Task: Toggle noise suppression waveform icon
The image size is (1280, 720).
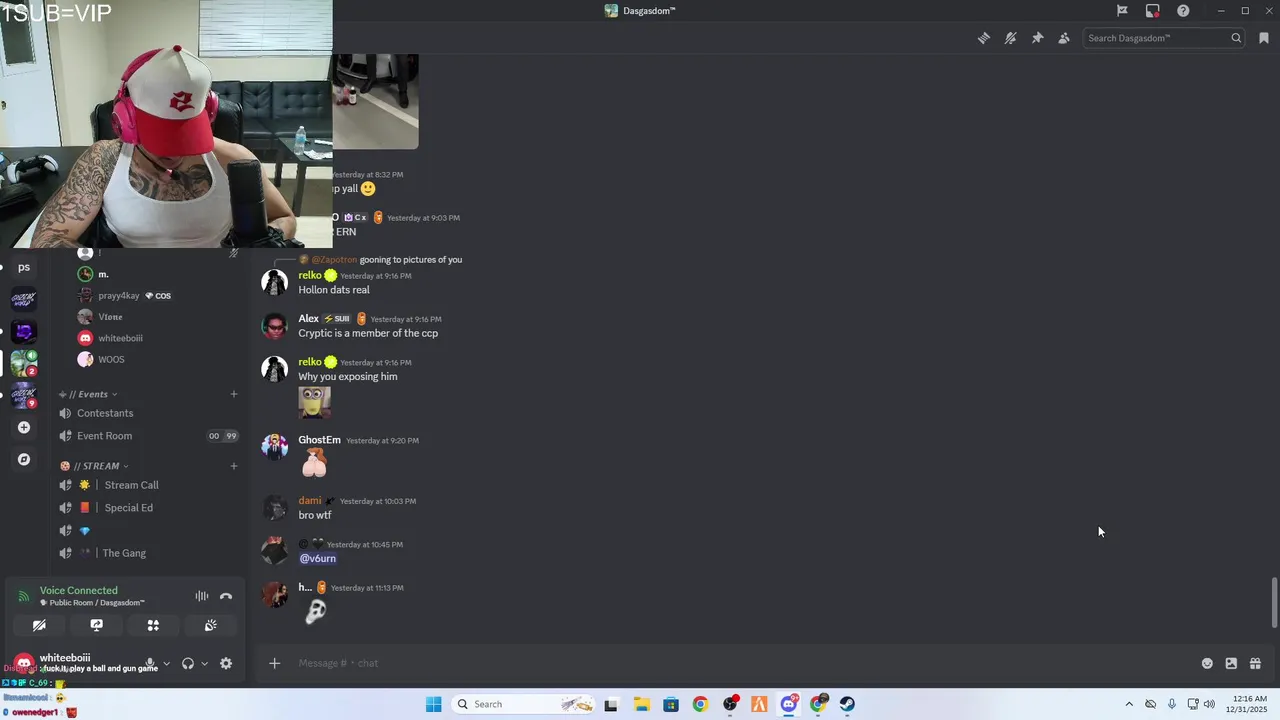Action: [202, 597]
